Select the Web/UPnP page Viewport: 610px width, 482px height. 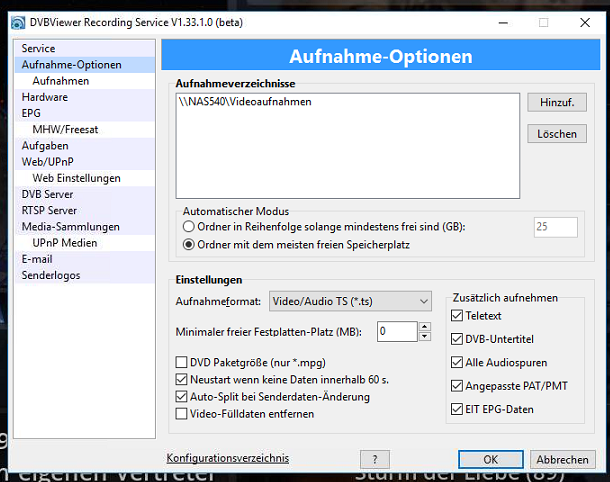coord(84,162)
